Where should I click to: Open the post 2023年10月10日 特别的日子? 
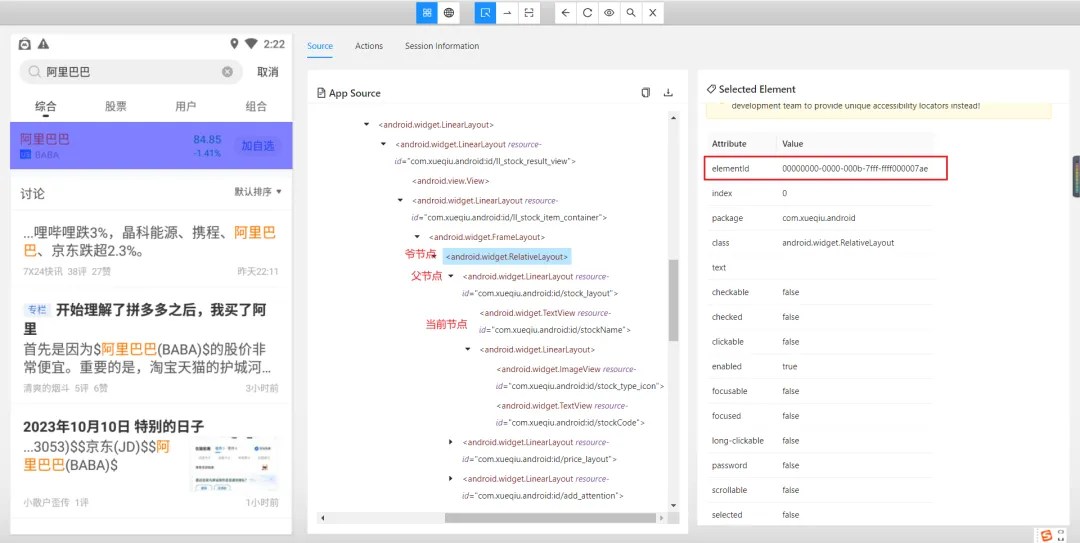point(114,426)
